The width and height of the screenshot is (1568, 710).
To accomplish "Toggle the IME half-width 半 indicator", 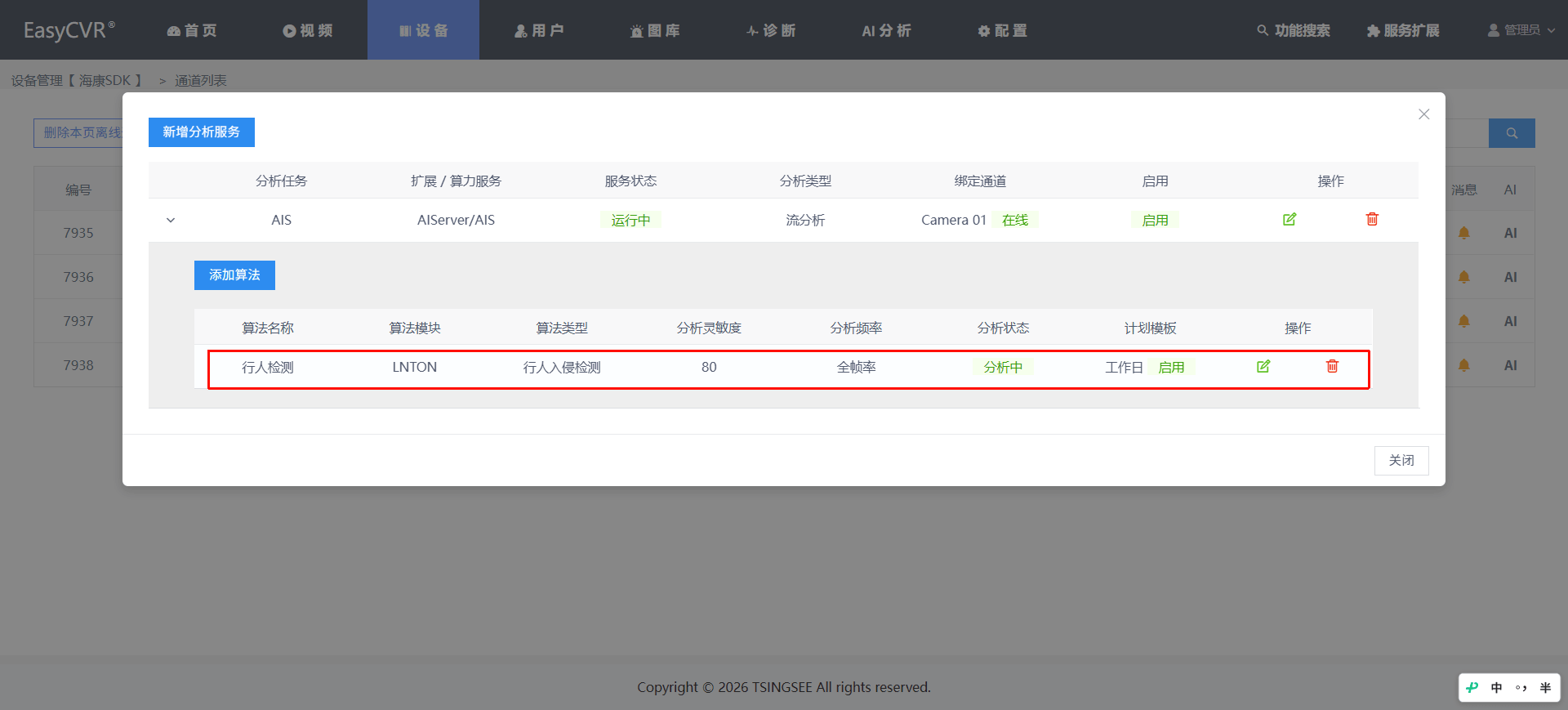I will coord(1545,688).
